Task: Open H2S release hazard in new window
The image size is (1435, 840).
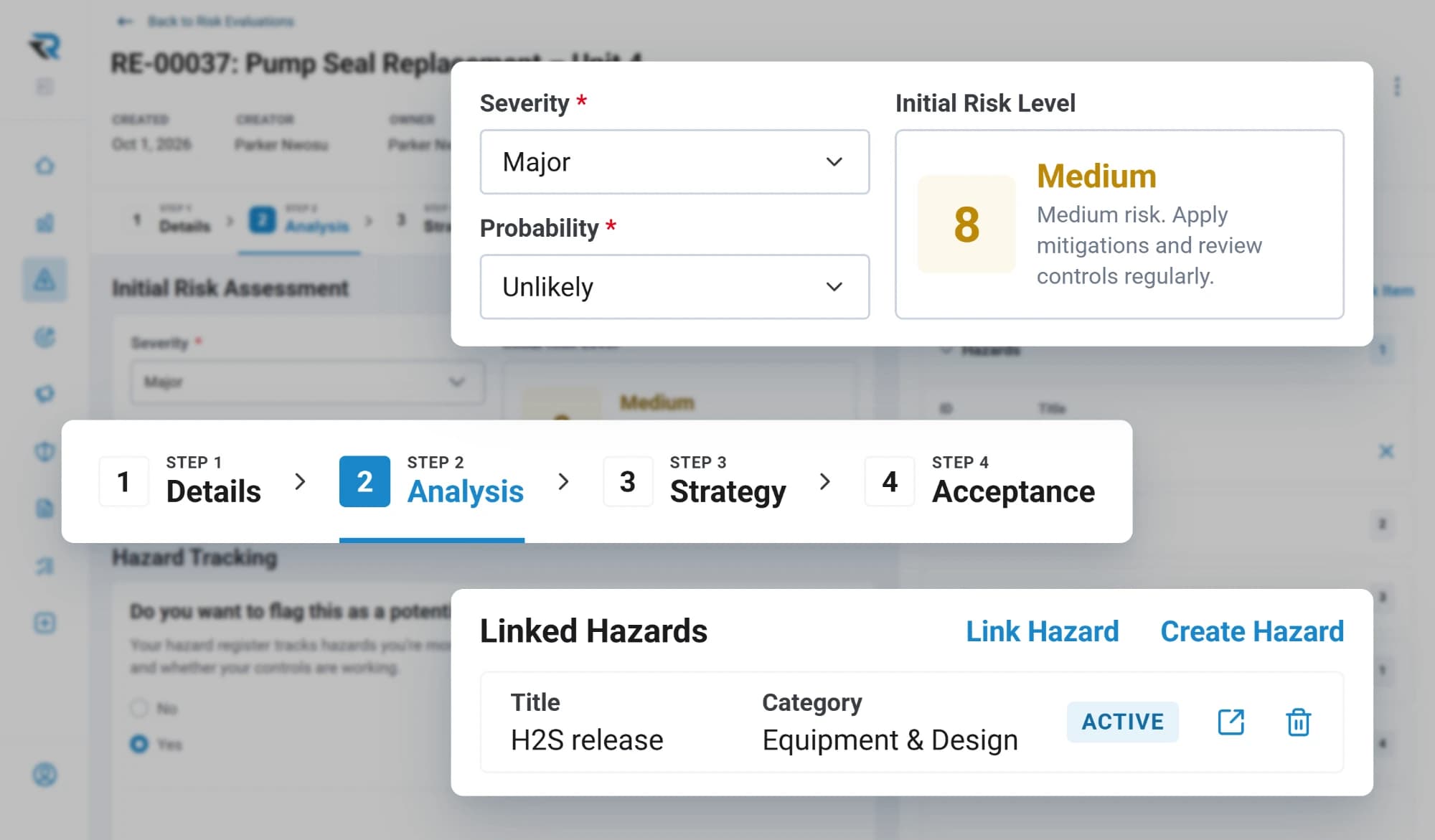Action: click(x=1231, y=722)
